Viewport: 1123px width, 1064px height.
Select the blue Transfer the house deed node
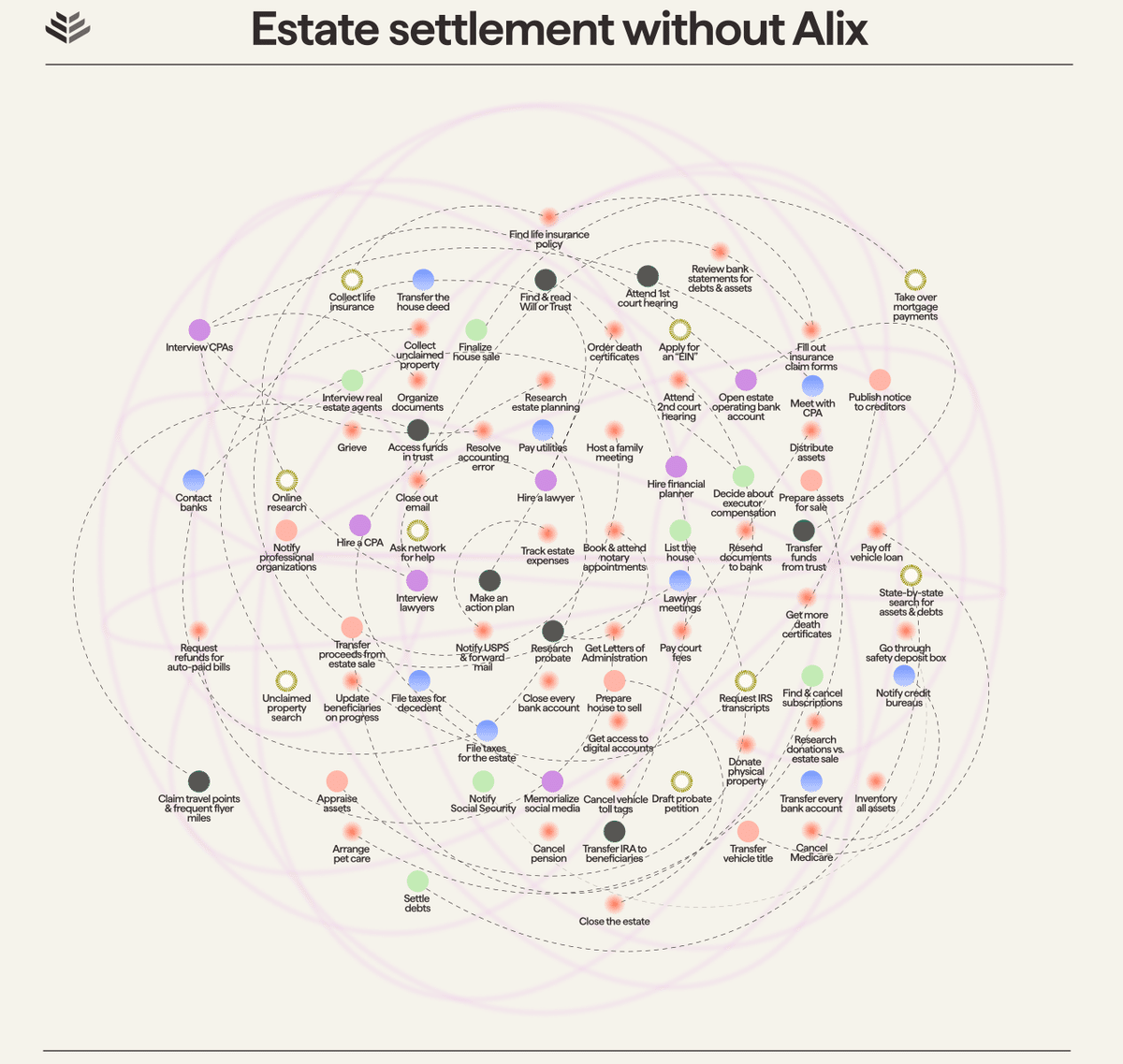[x=423, y=280]
